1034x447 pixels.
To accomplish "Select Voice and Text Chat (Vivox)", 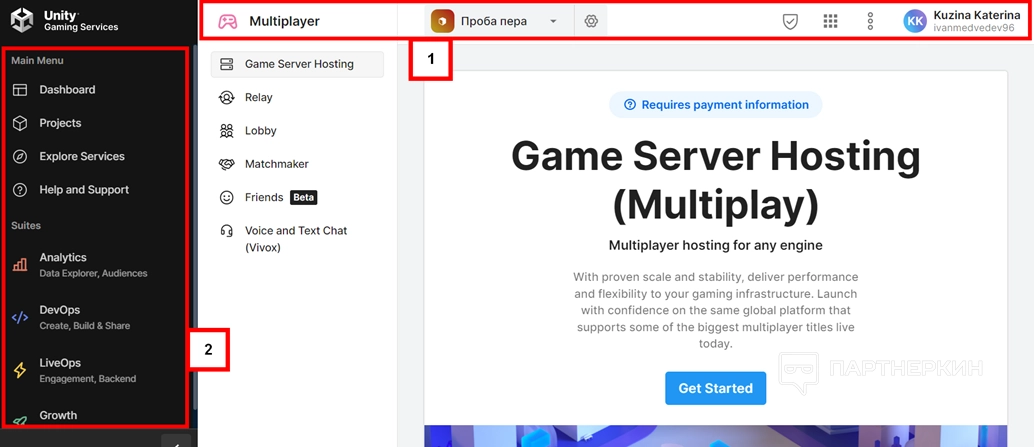I will [297, 239].
